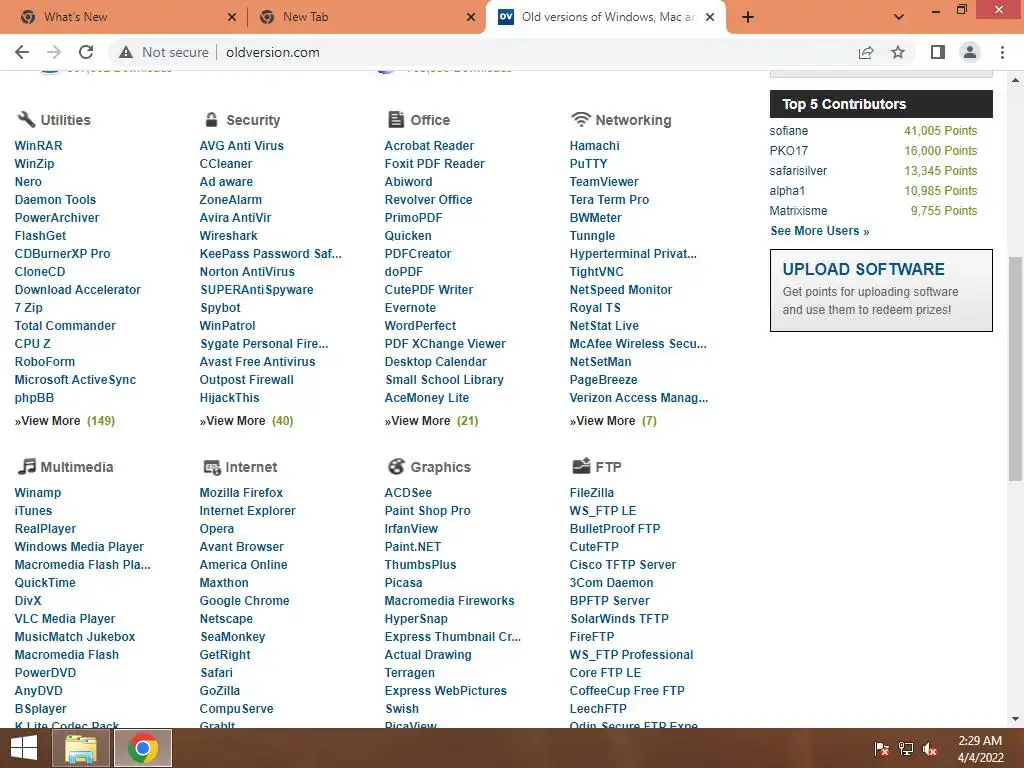Click the Google Chrome software link
Image resolution: width=1024 pixels, height=768 pixels.
point(244,600)
